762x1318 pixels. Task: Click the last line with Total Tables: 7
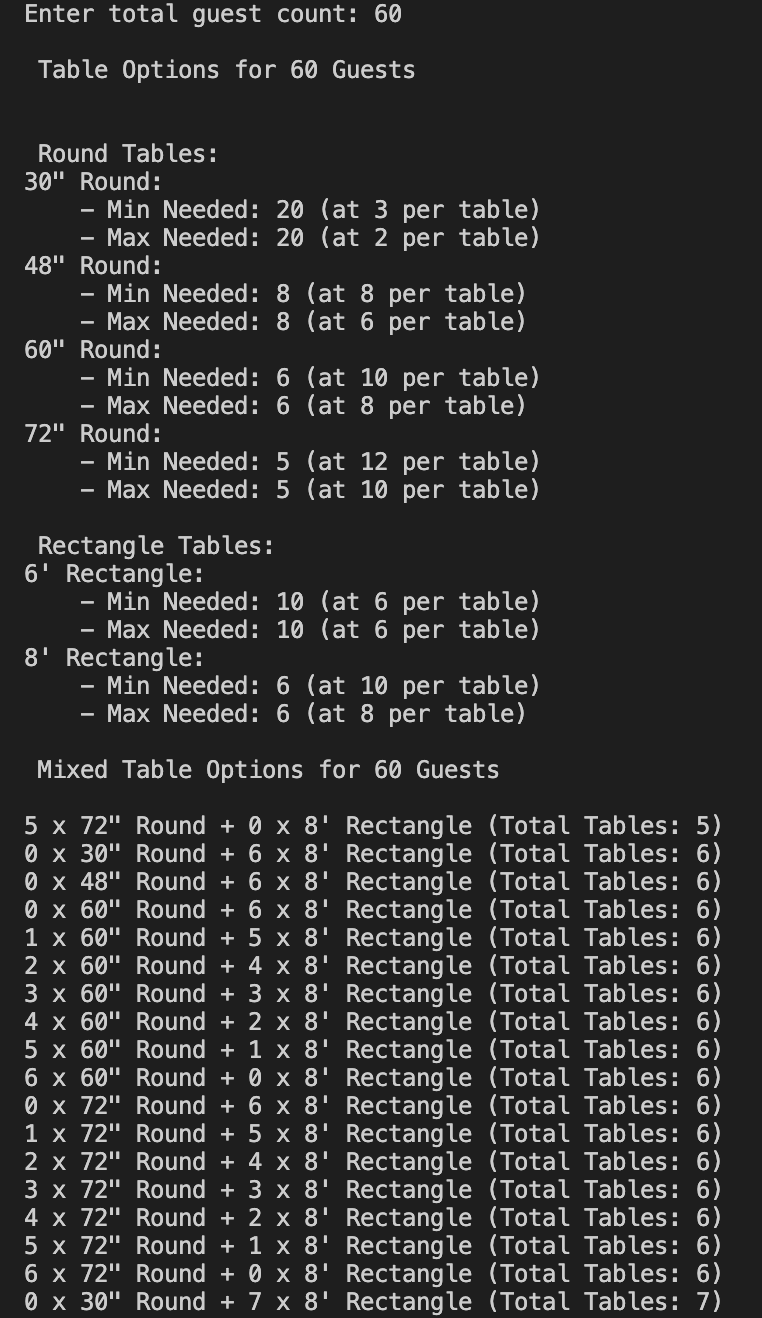coord(373,1302)
